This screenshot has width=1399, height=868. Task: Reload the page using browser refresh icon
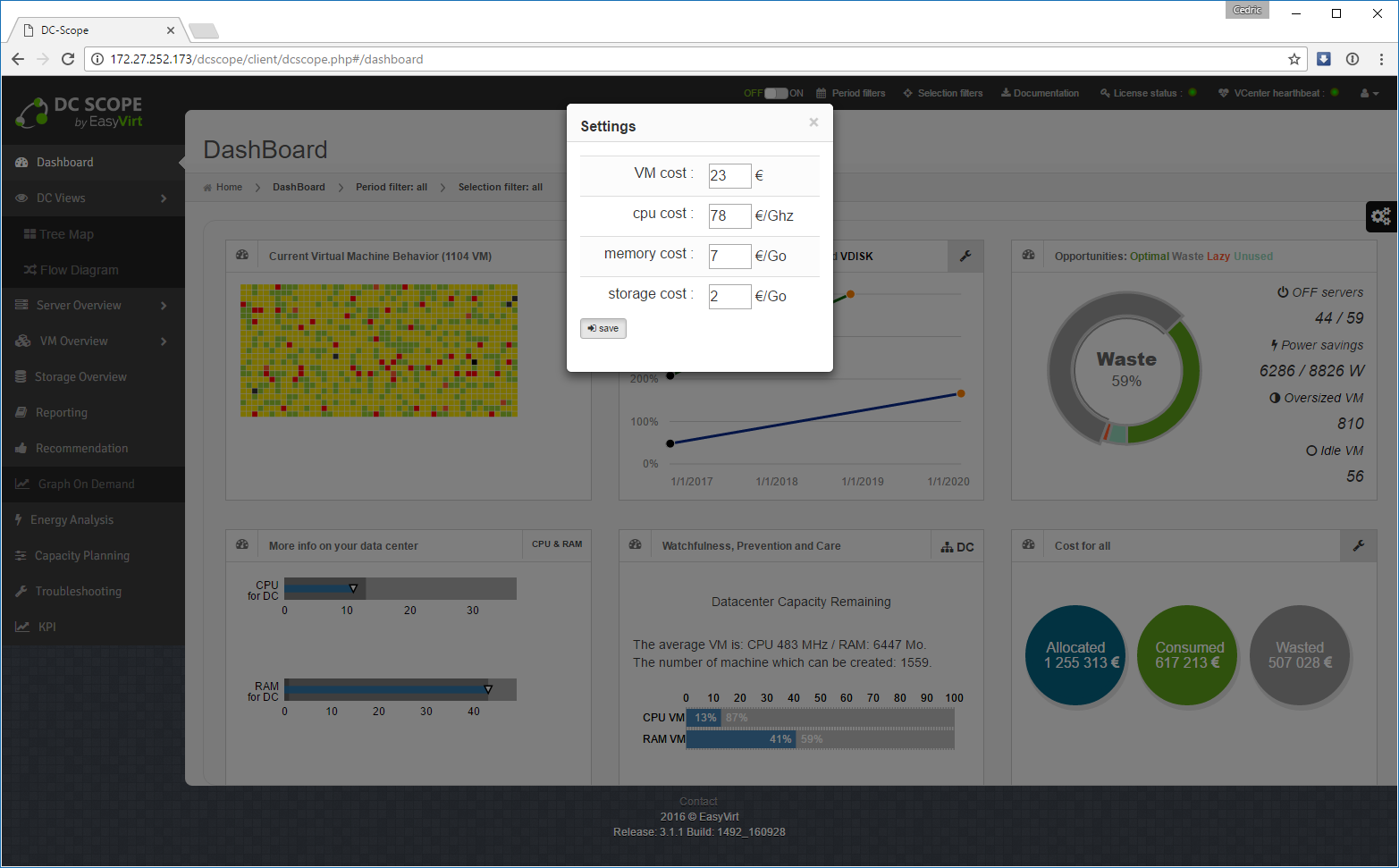click(68, 59)
